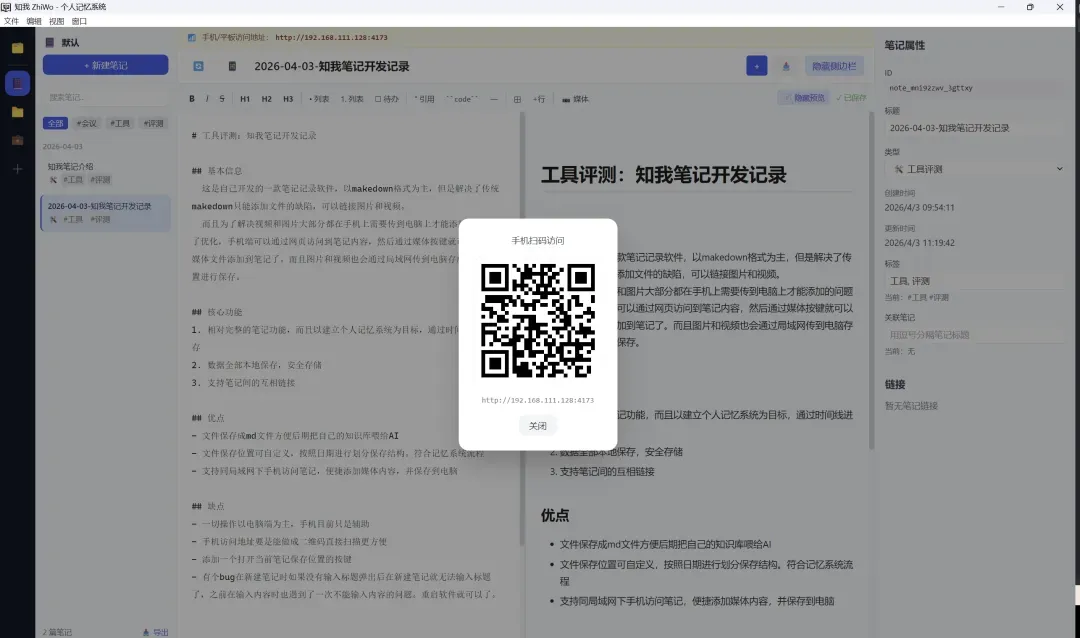Click the editor pane vertical scrollbar
This screenshot has width=1080, height=638.
click(522, 331)
